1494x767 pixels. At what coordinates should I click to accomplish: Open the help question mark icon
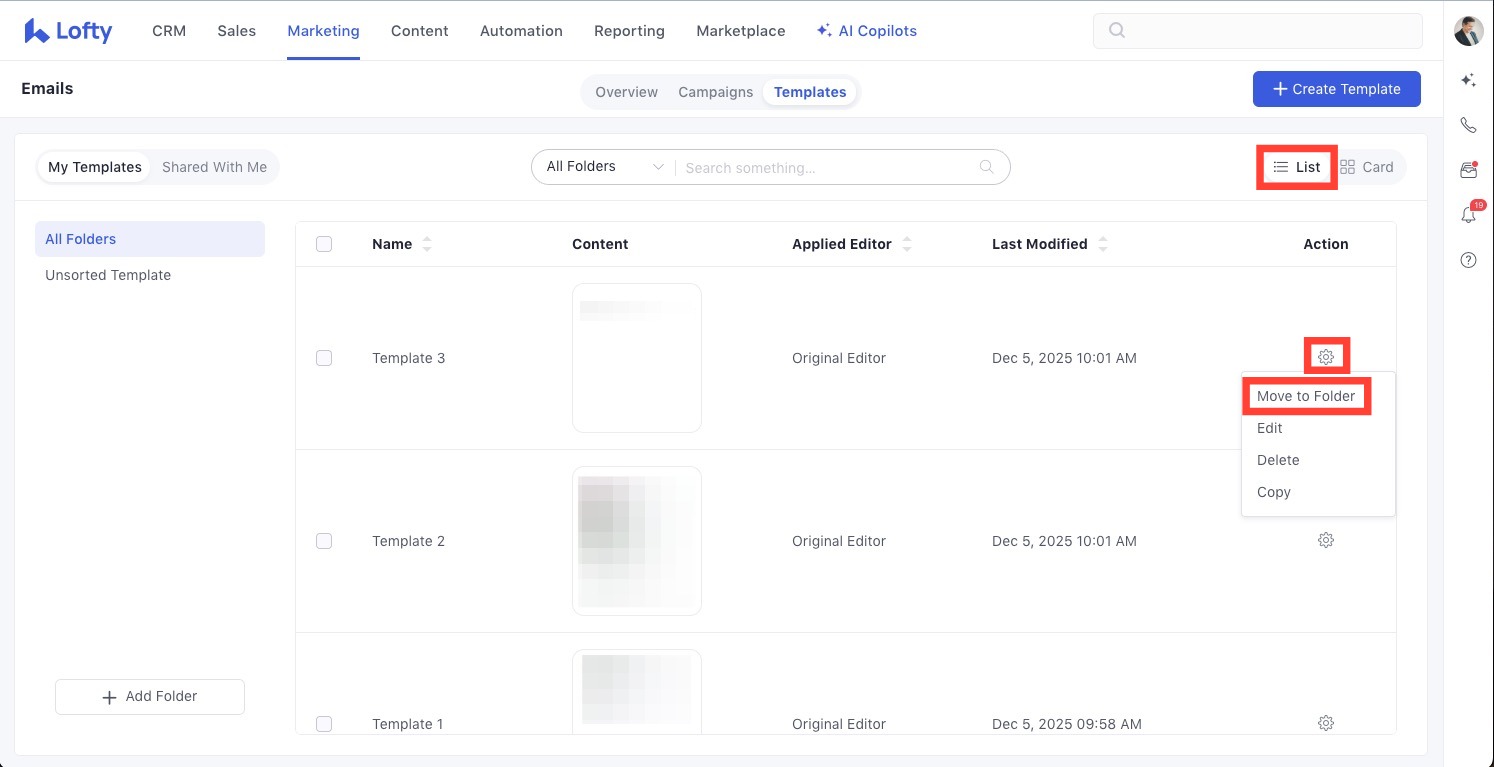pos(1468,260)
